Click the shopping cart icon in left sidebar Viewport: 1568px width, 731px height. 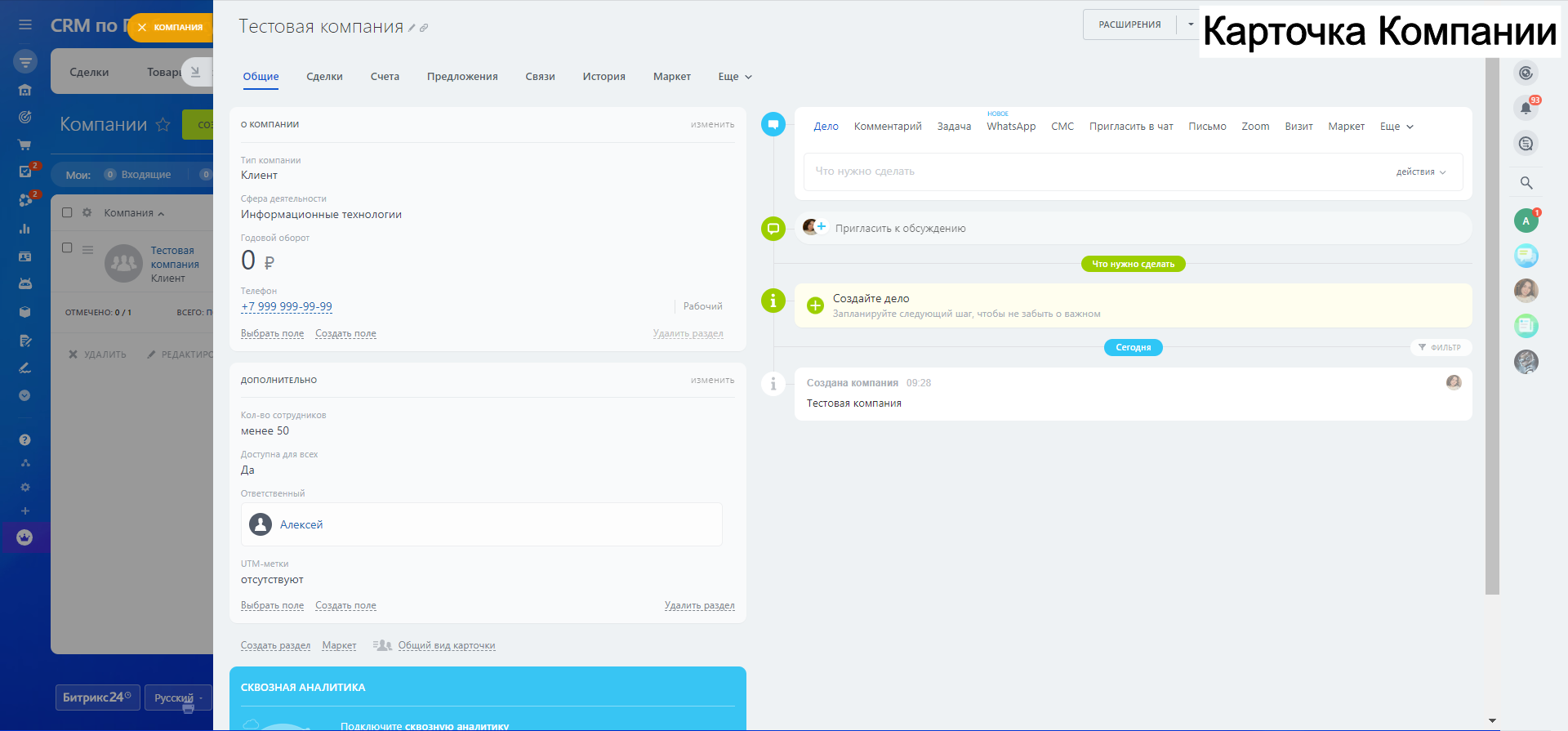(x=24, y=145)
